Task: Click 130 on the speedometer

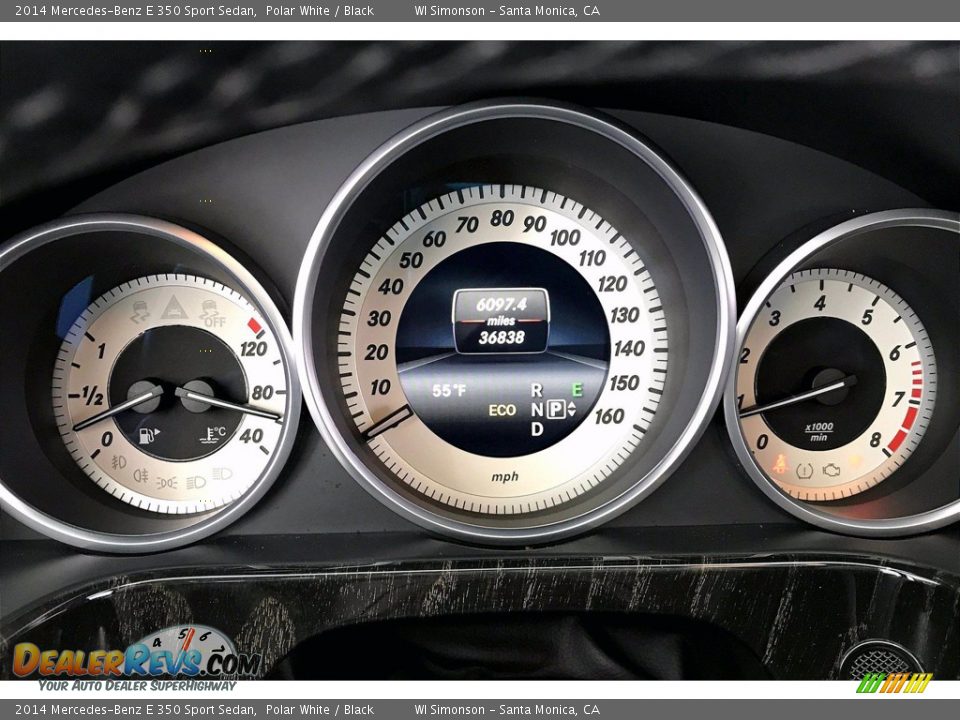Action: coord(624,315)
